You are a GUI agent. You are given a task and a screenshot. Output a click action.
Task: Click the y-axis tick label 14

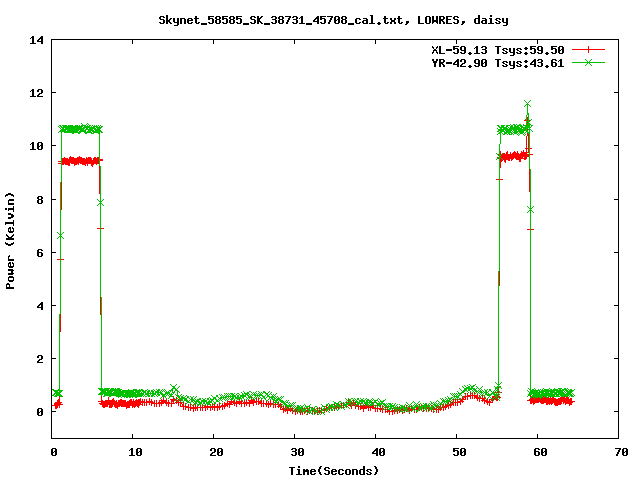point(36,40)
